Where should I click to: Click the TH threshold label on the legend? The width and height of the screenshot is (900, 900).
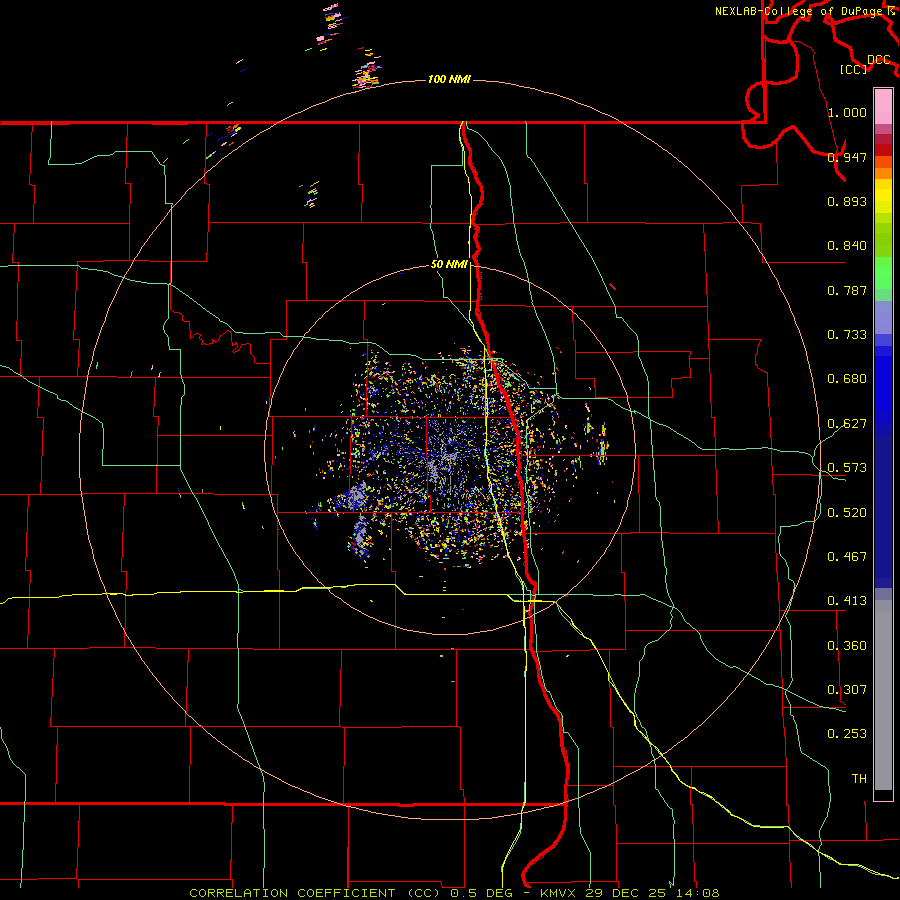[859, 779]
